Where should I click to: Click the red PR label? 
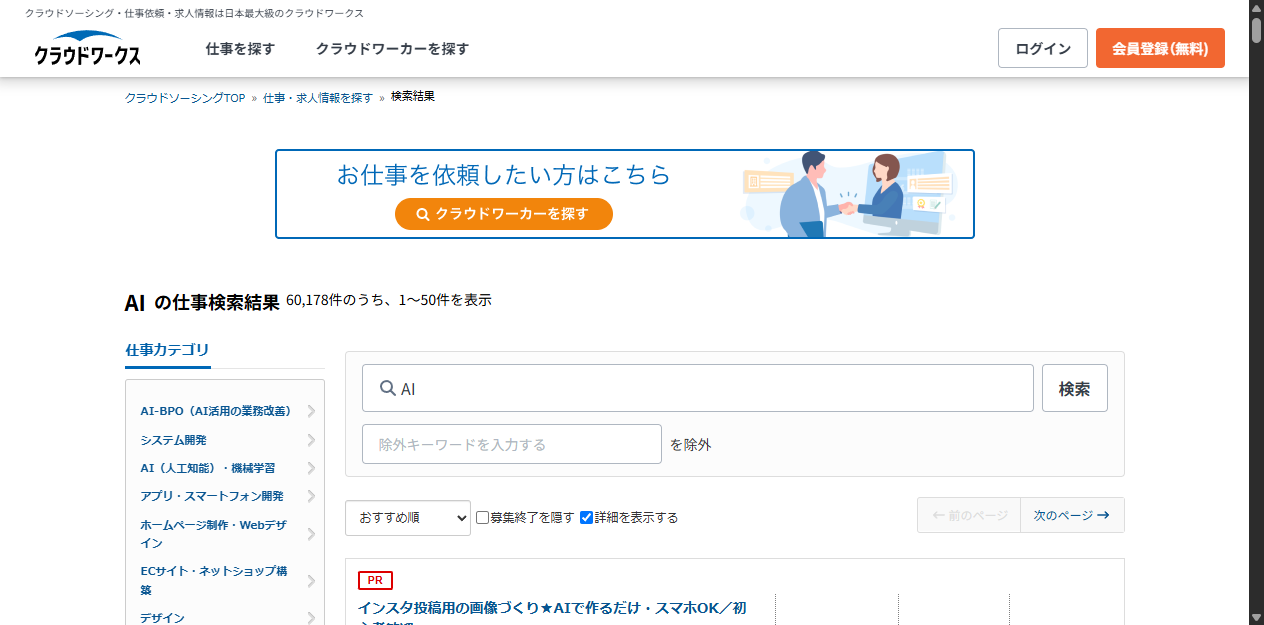click(375, 580)
